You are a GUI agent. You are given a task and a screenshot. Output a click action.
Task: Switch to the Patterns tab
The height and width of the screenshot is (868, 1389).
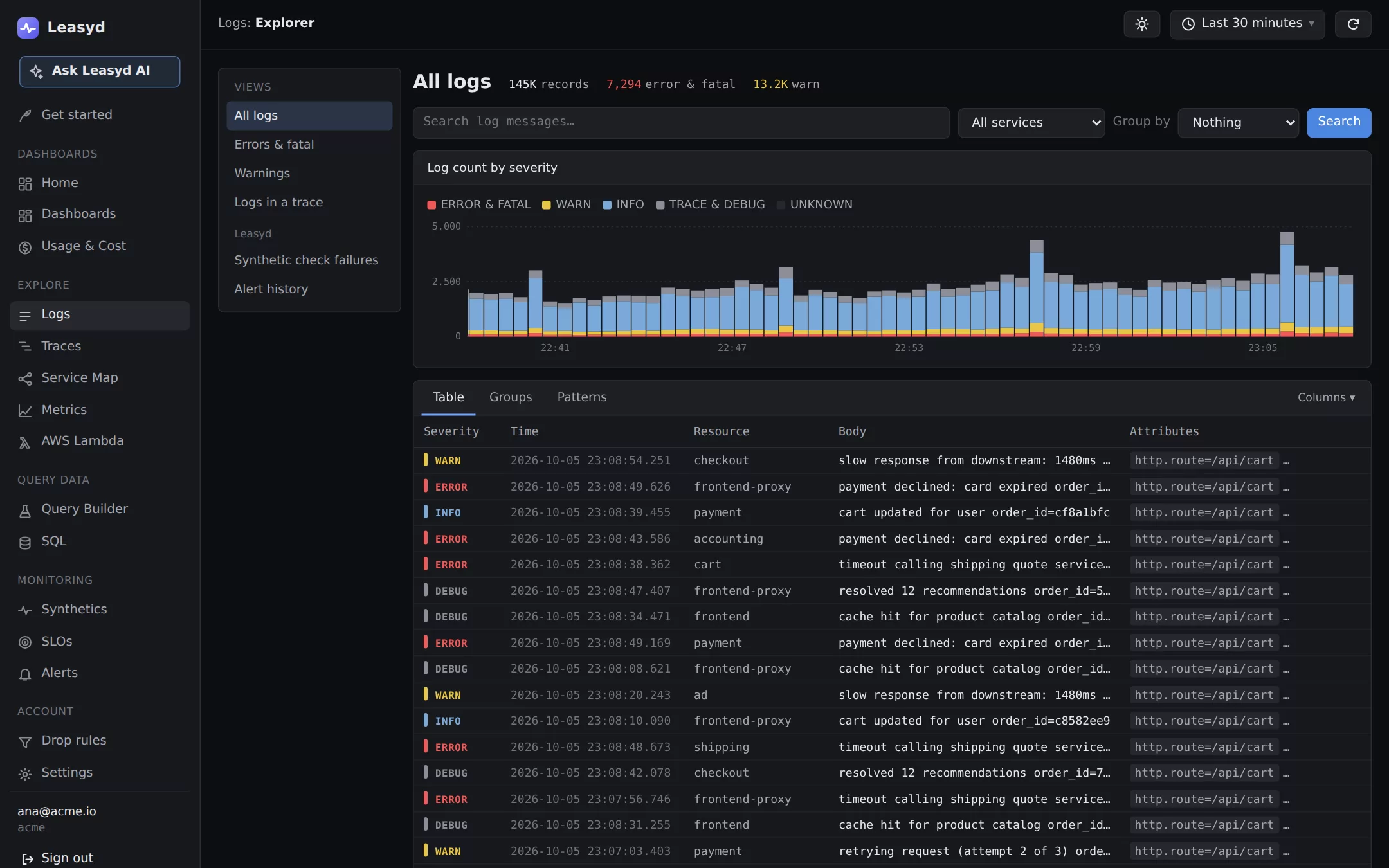(582, 397)
